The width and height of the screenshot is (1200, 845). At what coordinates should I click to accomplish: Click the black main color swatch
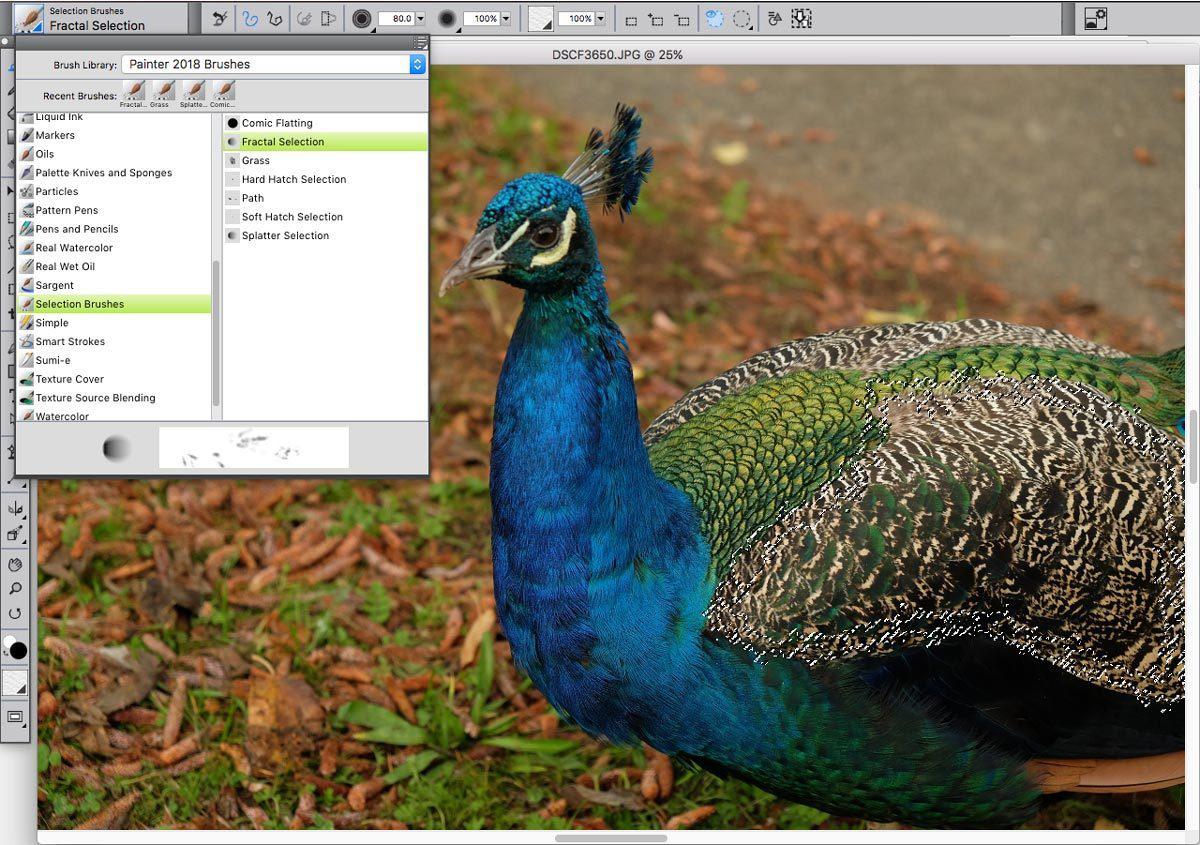click(17, 650)
